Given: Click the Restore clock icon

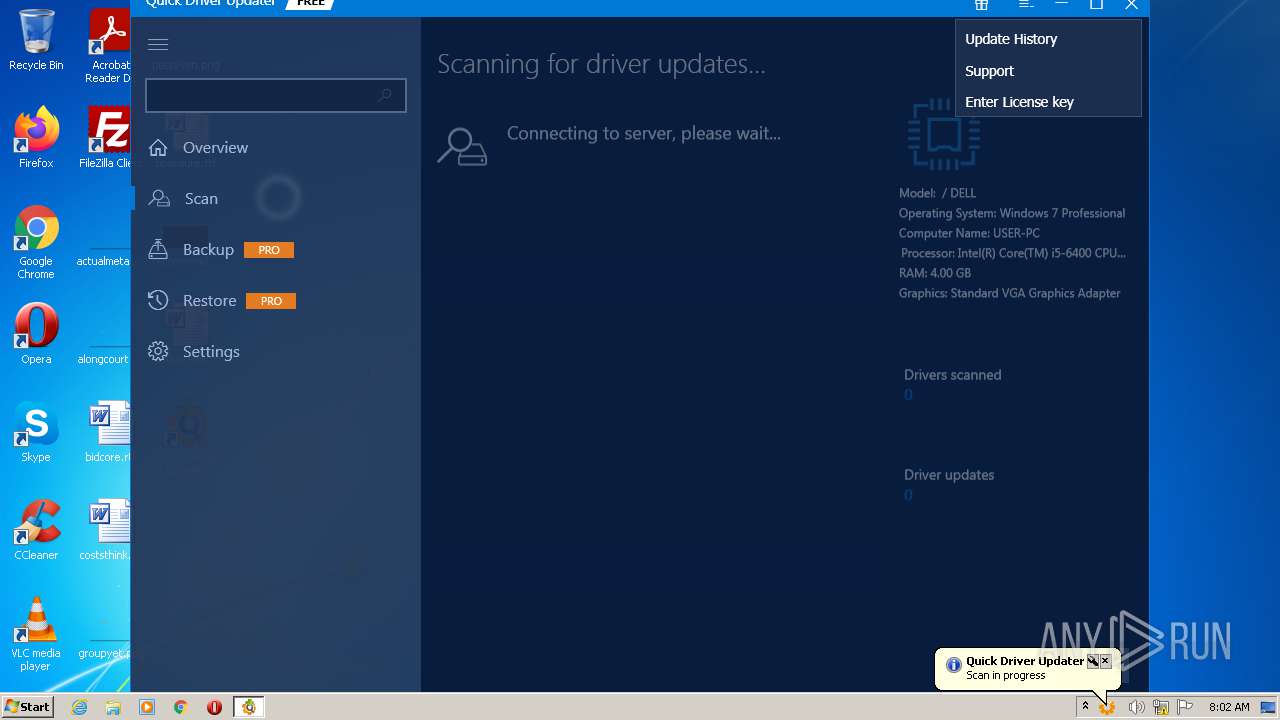Looking at the screenshot, I should [158, 300].
